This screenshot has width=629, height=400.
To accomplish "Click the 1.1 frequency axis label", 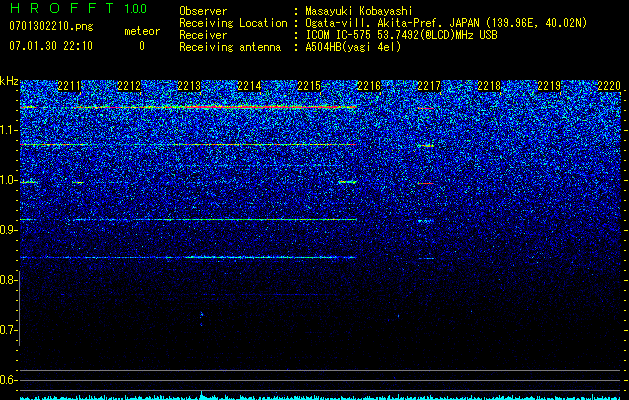I will click(8, 130).
